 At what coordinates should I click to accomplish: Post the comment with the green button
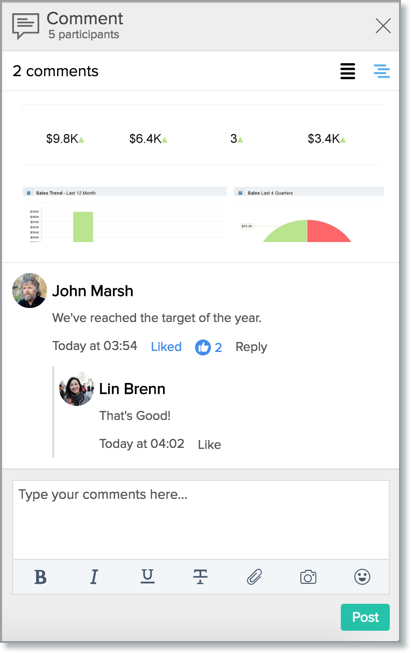365,617
